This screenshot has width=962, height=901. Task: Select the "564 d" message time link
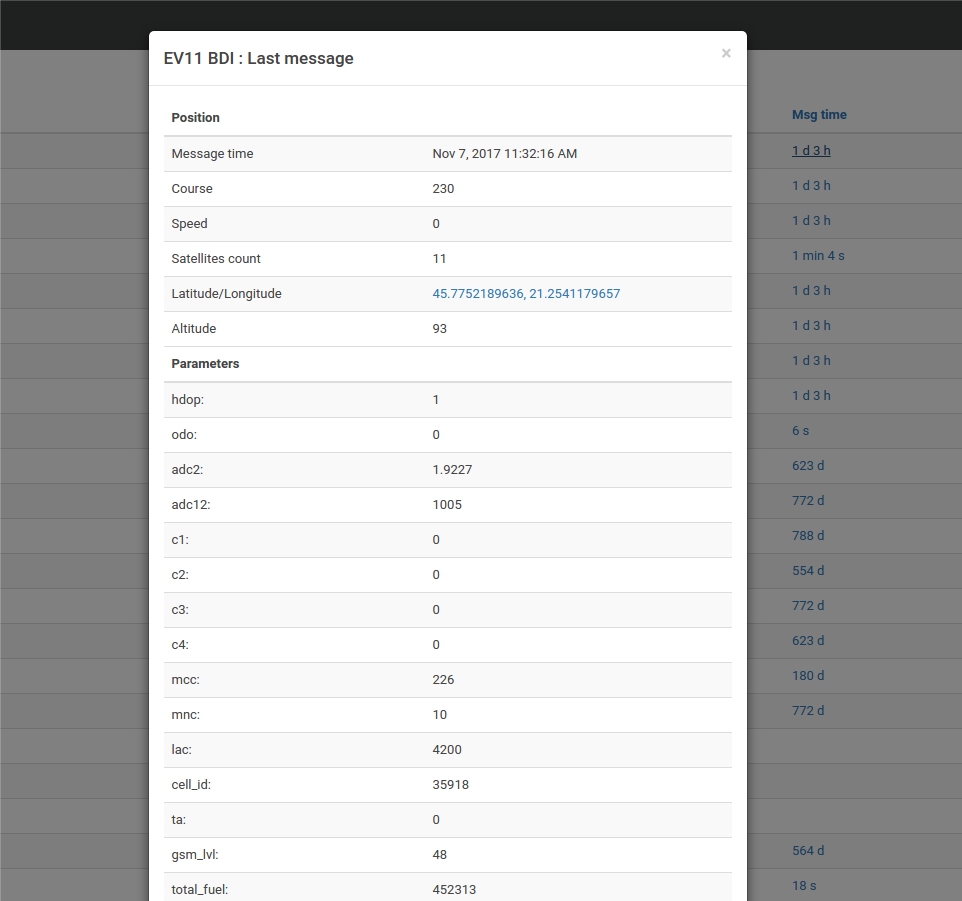pyautogui.click(x=808, y=851)
